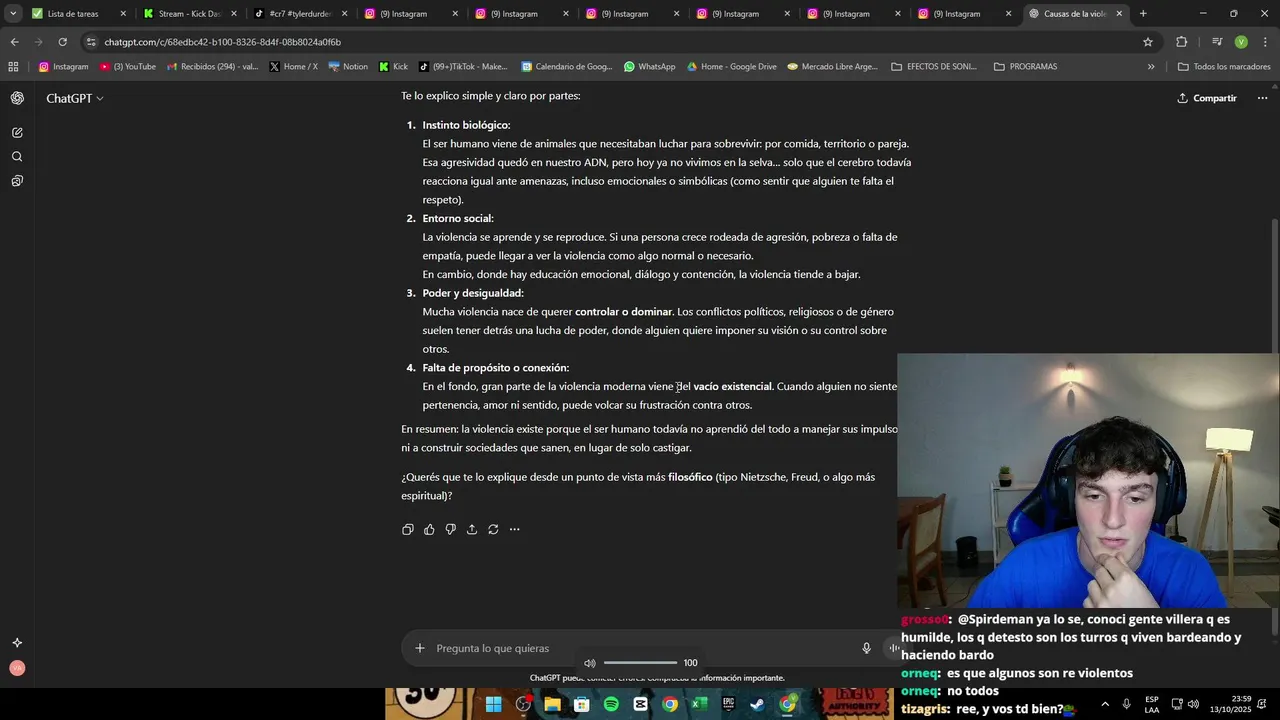Bookmark this page with the star icon
1280x720 pixels.
coord(1148,42)
